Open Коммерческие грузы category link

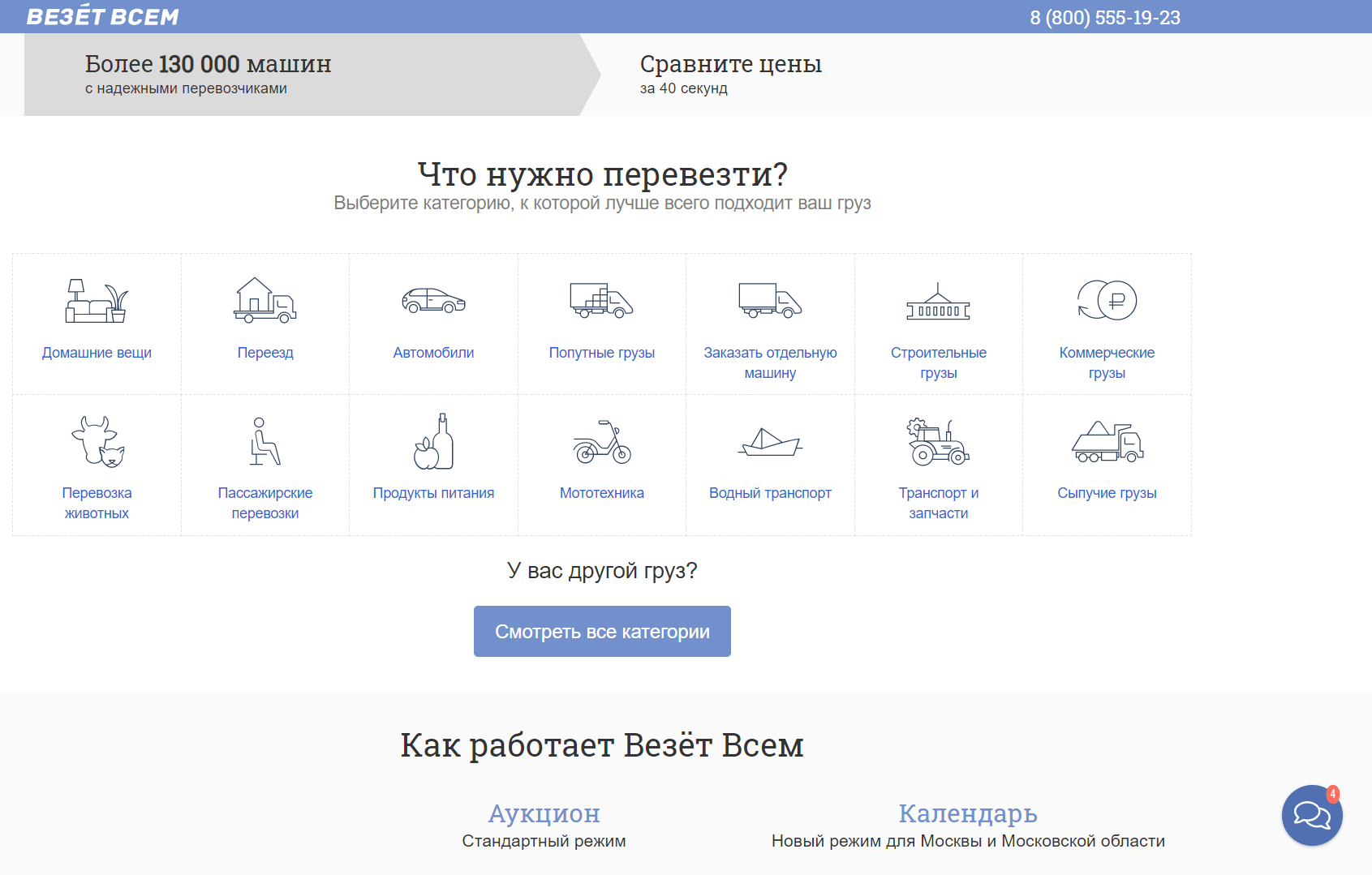pyautogui.click(x=1107, y=362)
